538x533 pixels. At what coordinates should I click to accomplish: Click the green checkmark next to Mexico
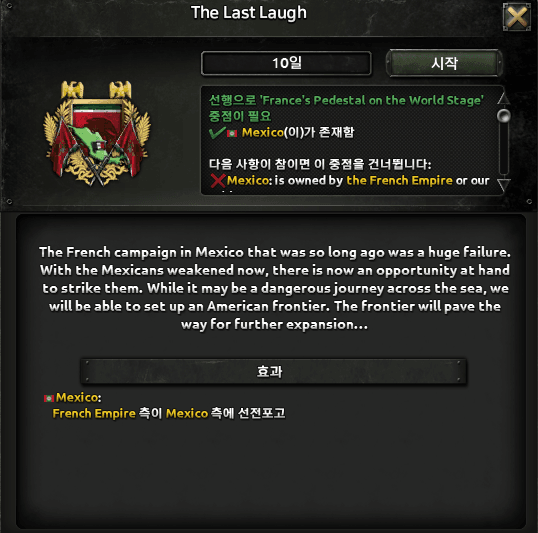point(217,132)
